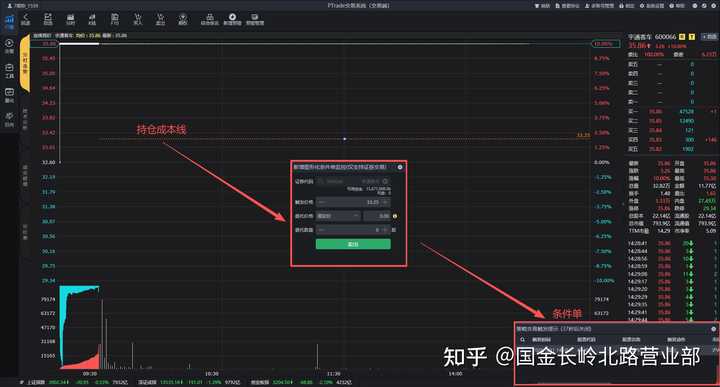This screenshot has width=720, height=387.
Task: Click the best bid (buy level one) order book row
Action: click(672, 112)
